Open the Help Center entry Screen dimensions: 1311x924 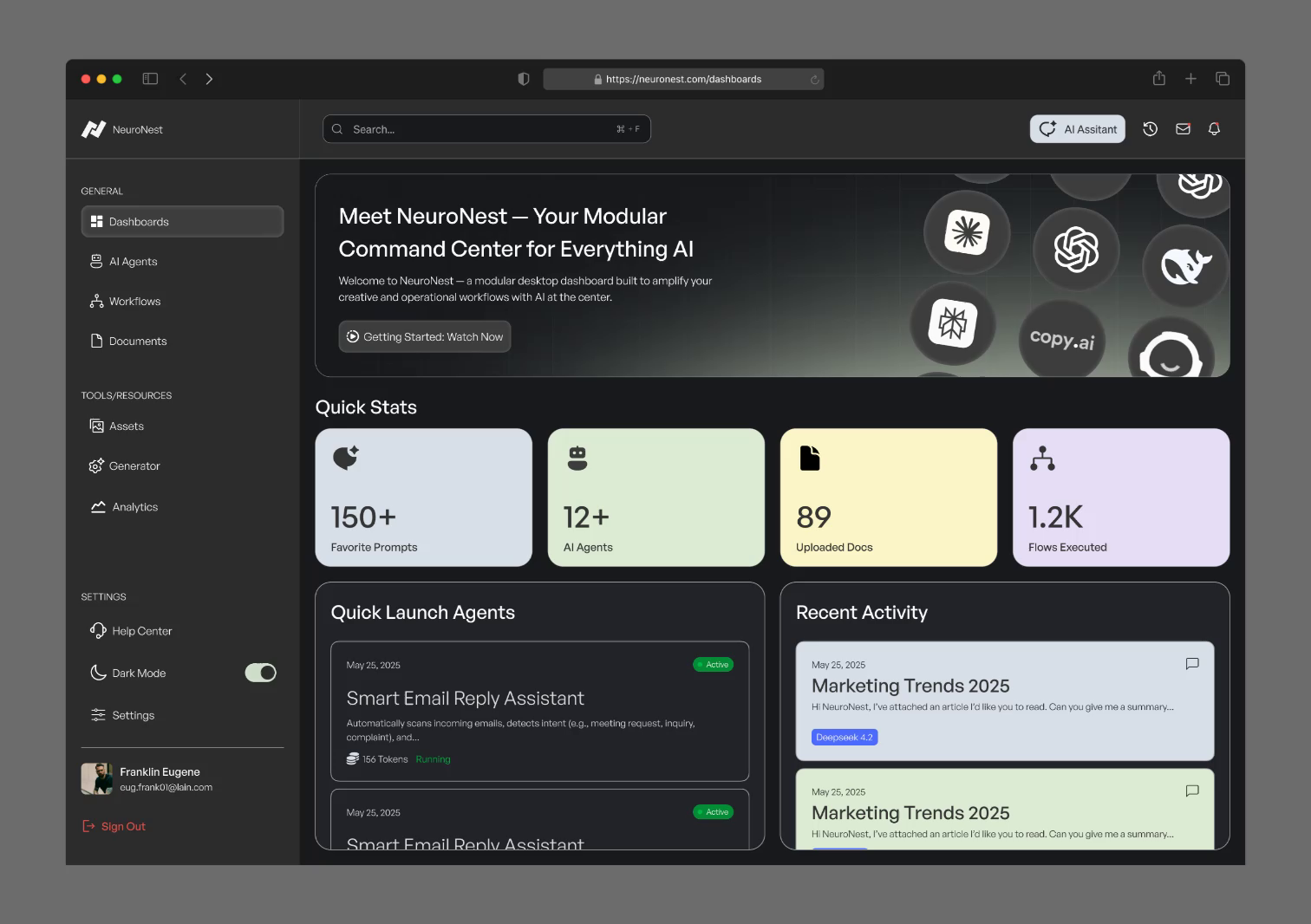click(141, 630)
